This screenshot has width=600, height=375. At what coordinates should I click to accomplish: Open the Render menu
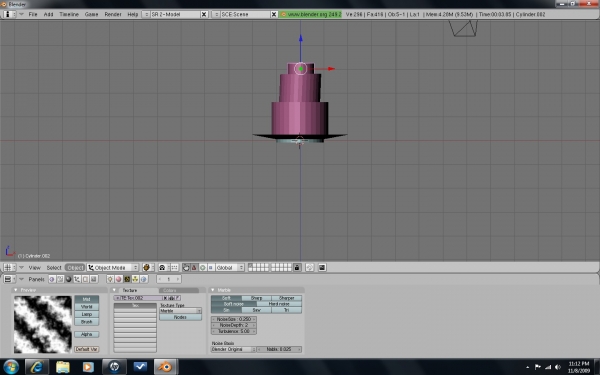coord(113,14)
